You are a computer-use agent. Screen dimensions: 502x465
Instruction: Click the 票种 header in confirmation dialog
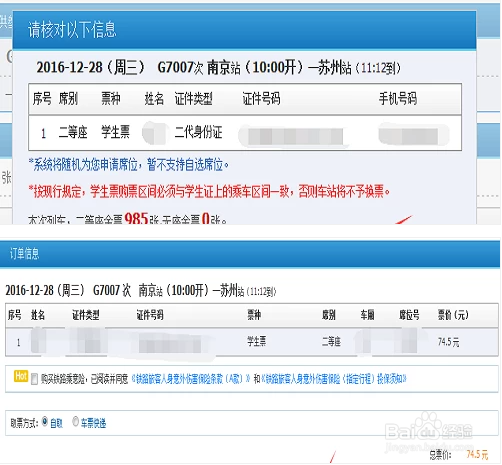[111, 99]
